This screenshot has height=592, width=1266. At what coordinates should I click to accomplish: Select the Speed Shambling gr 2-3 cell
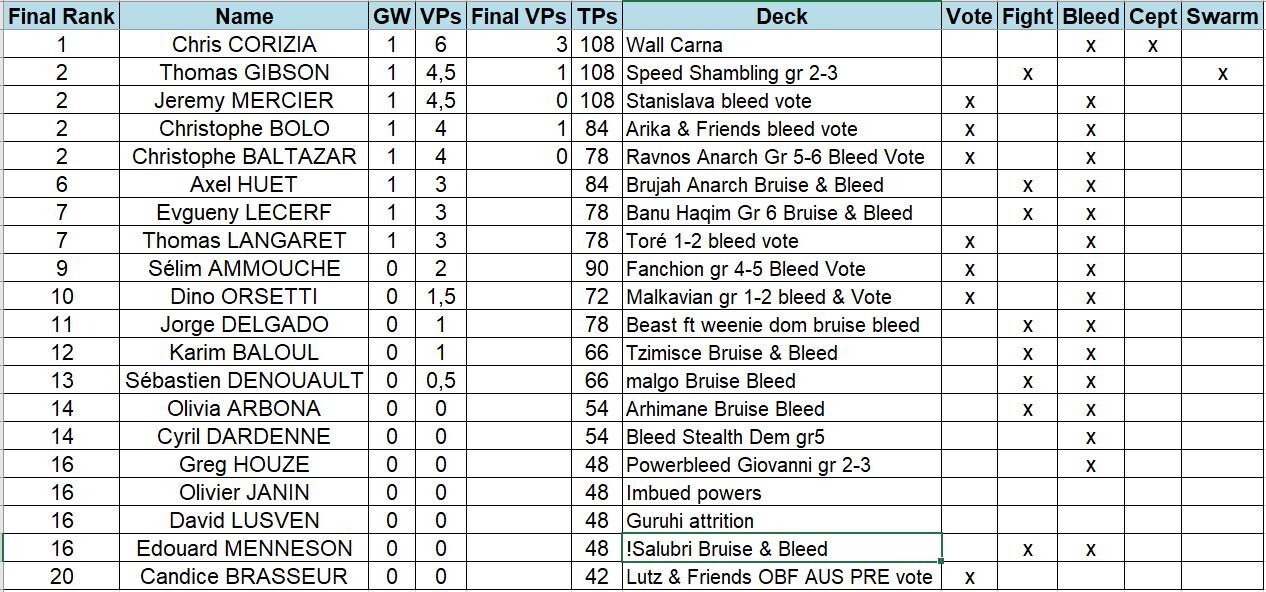781,73
